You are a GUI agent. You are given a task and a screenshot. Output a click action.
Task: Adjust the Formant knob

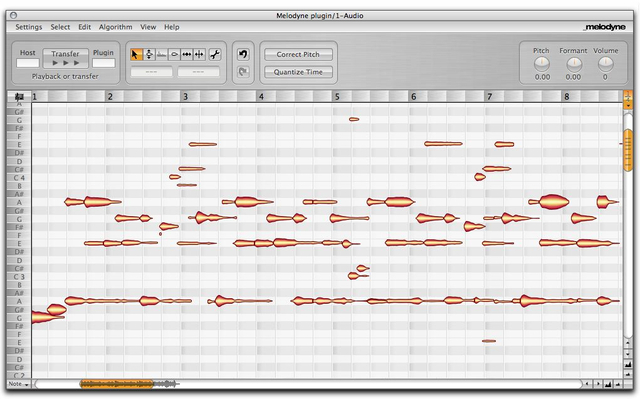[573, 64]
